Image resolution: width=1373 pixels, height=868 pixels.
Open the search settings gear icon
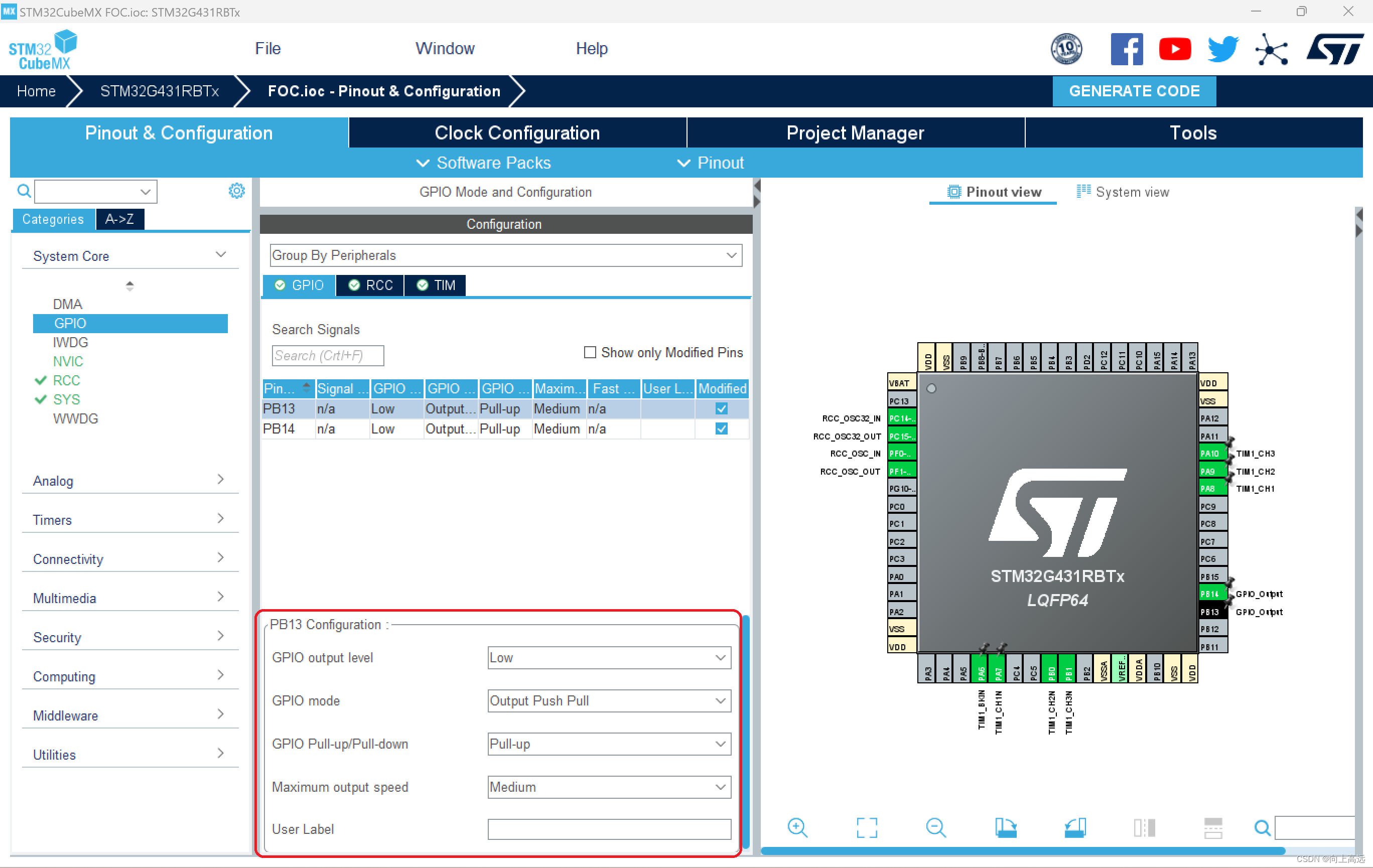coord(236,191)
